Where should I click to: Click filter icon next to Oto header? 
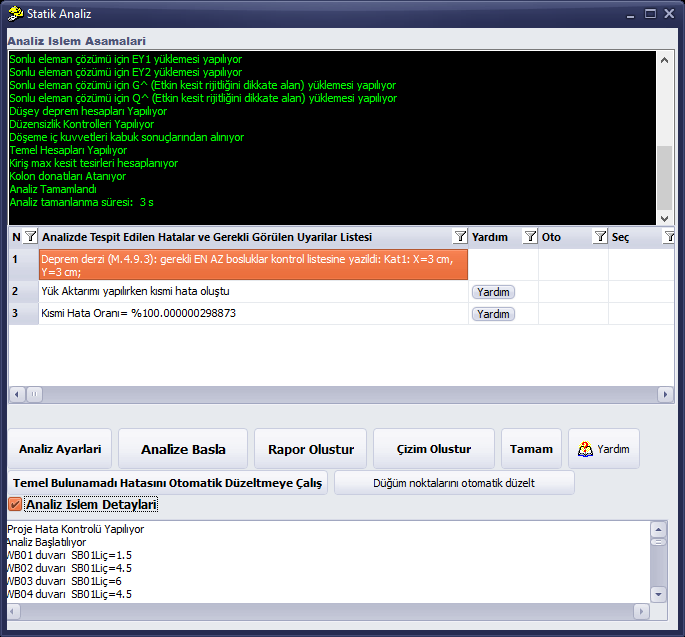600,237
